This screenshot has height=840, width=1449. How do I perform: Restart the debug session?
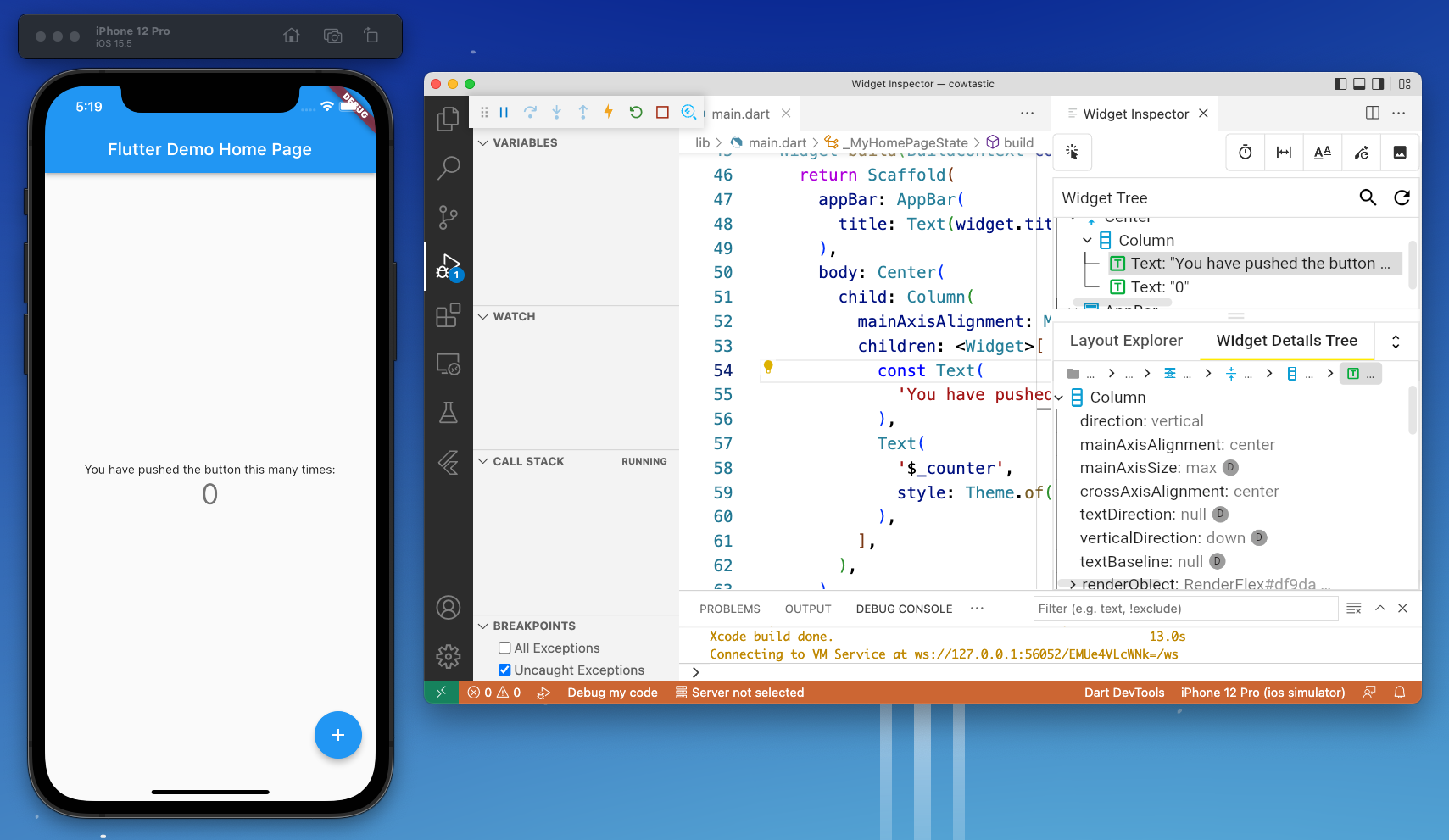coord(636,112)
